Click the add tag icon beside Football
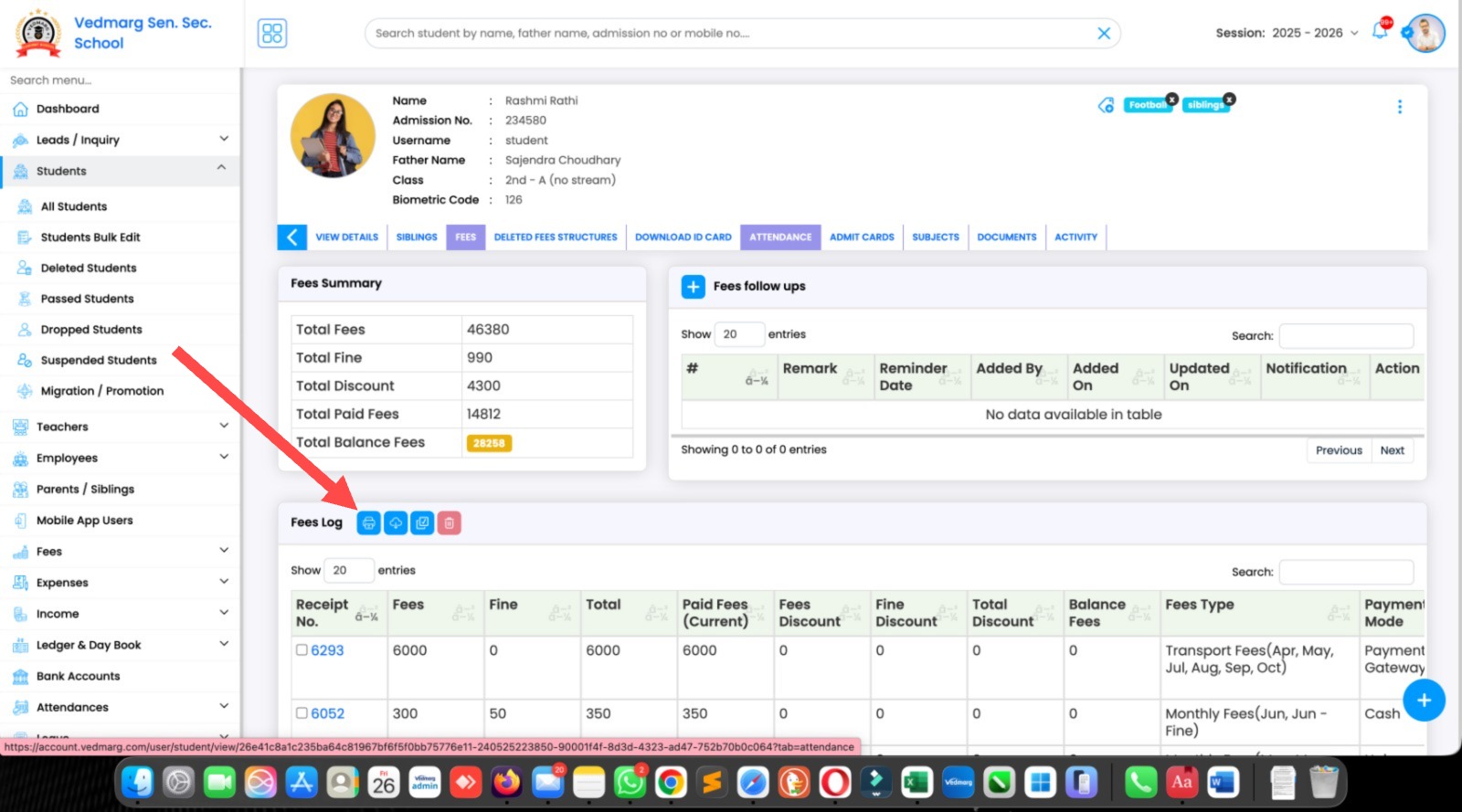This screenshot has height=812, width=1462. (1106, 105)
